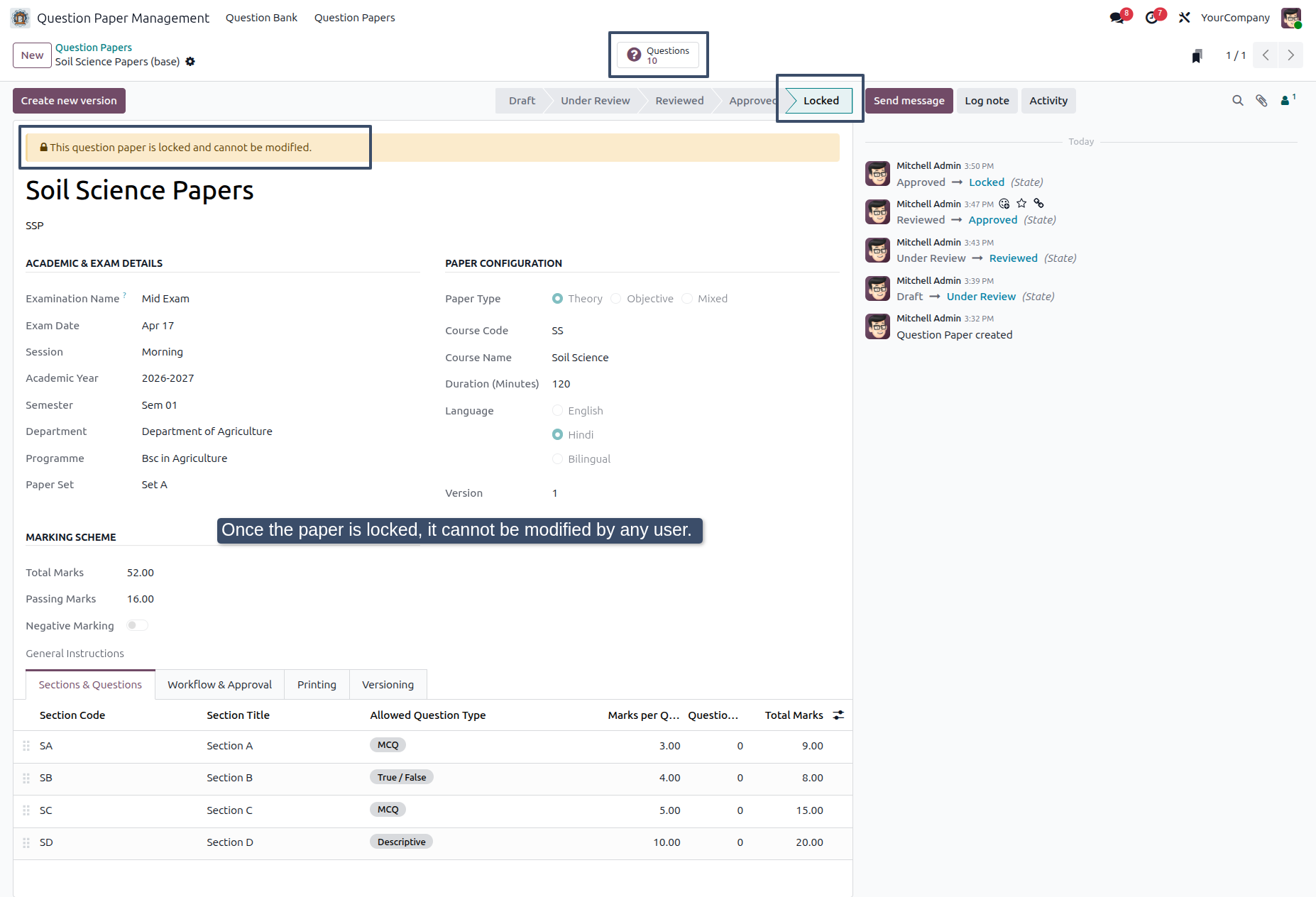Click the New record button

(32, 55)
